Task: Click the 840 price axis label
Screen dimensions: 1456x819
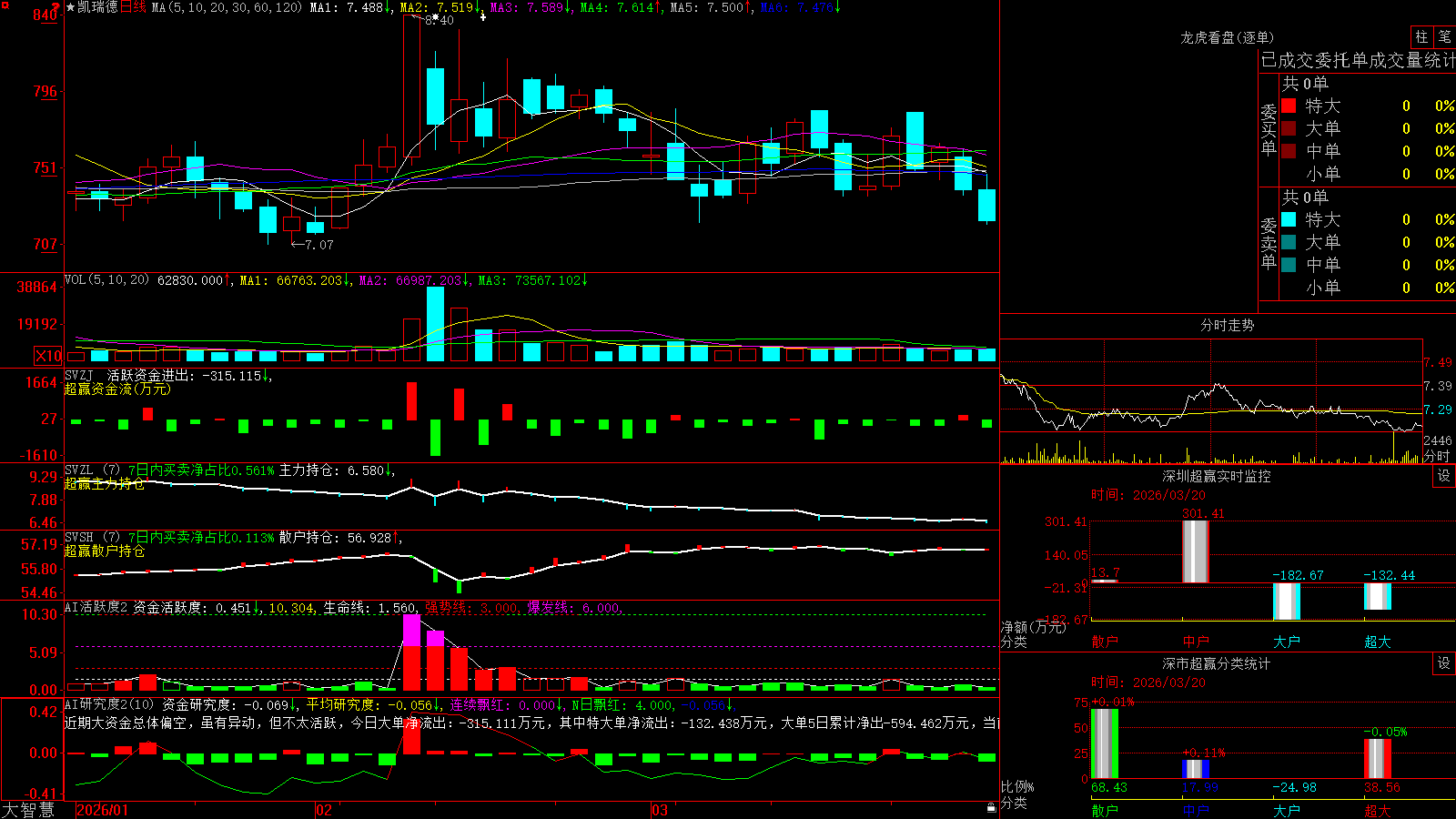Action: pyautogui.click(x=45, y=15)
